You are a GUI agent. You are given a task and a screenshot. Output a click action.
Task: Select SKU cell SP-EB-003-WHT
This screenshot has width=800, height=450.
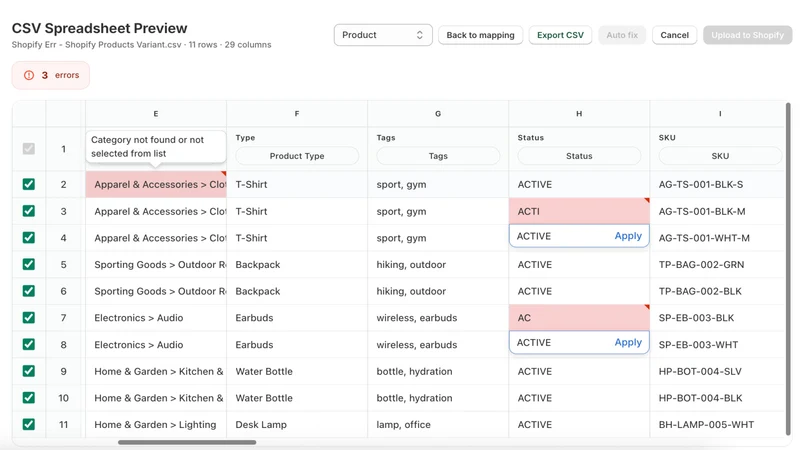point(717,344)
